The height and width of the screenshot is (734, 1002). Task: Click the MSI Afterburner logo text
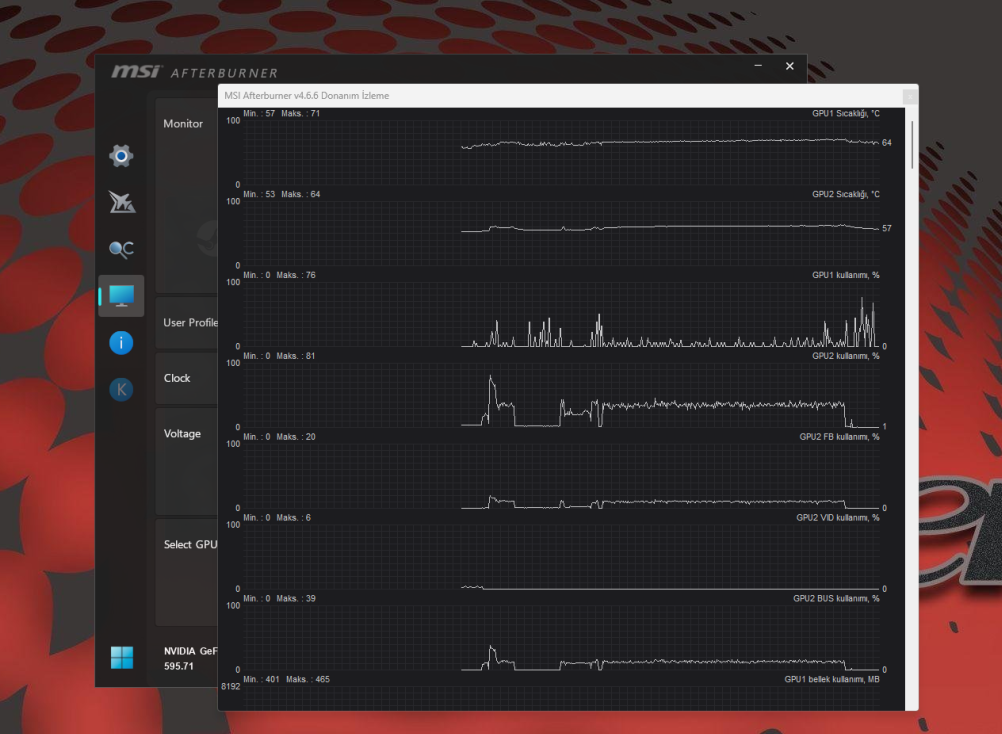pyautogui.click(x=195, y=72)
